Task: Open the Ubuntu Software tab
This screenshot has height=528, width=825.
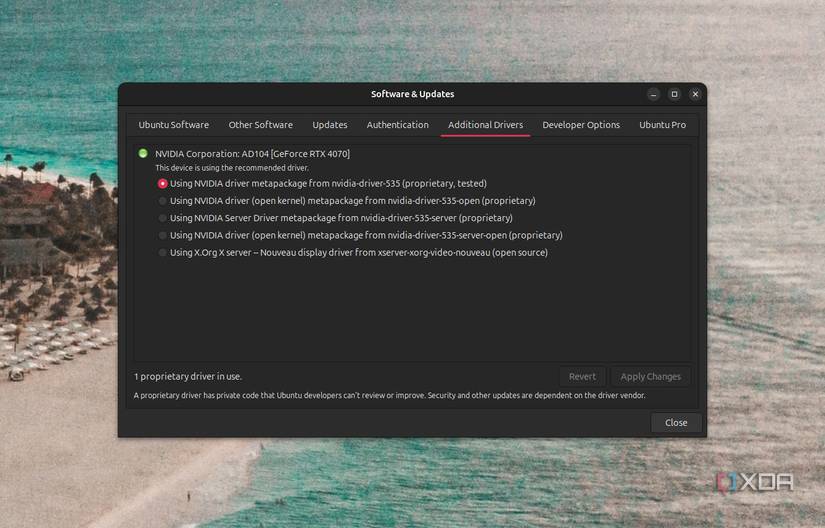Action: (x=174, y=125)
